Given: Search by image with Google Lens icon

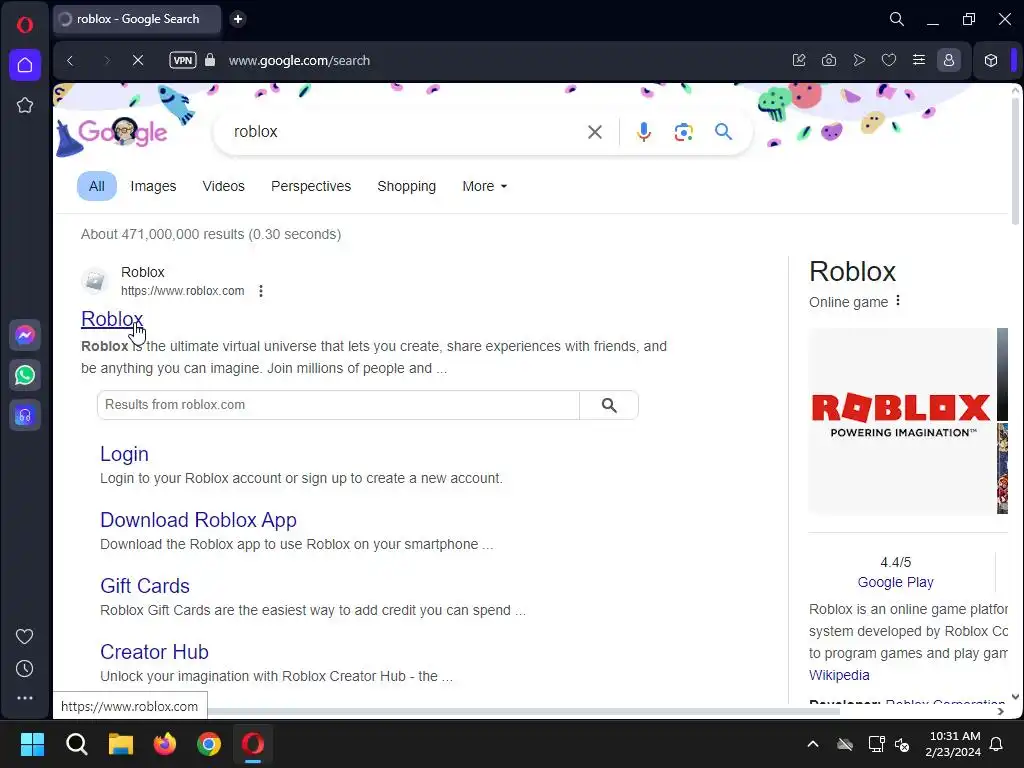Looking at the screenshot, I should coord(683,132).
